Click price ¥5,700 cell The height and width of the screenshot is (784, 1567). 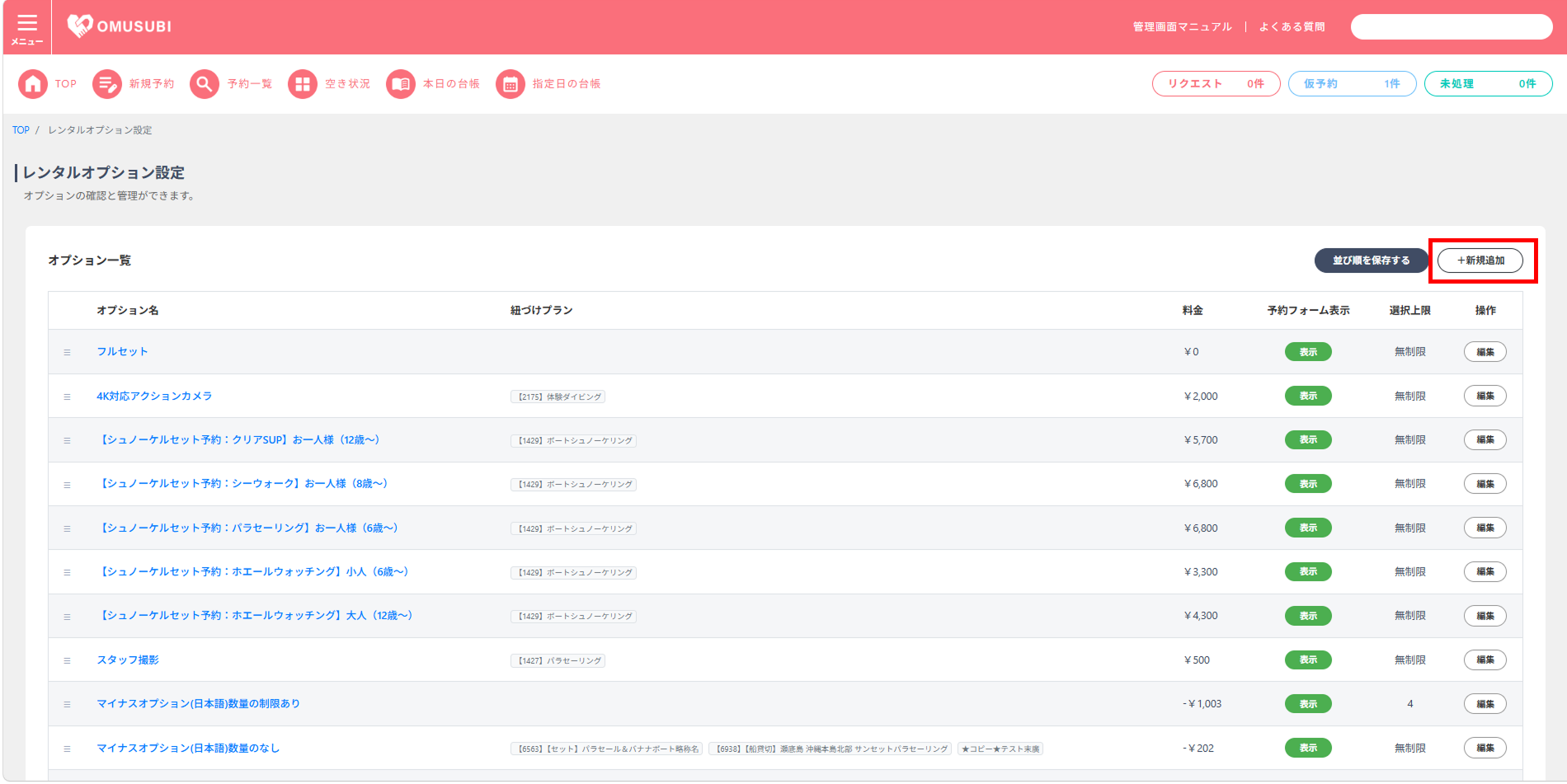click(x=1201, y=440)
